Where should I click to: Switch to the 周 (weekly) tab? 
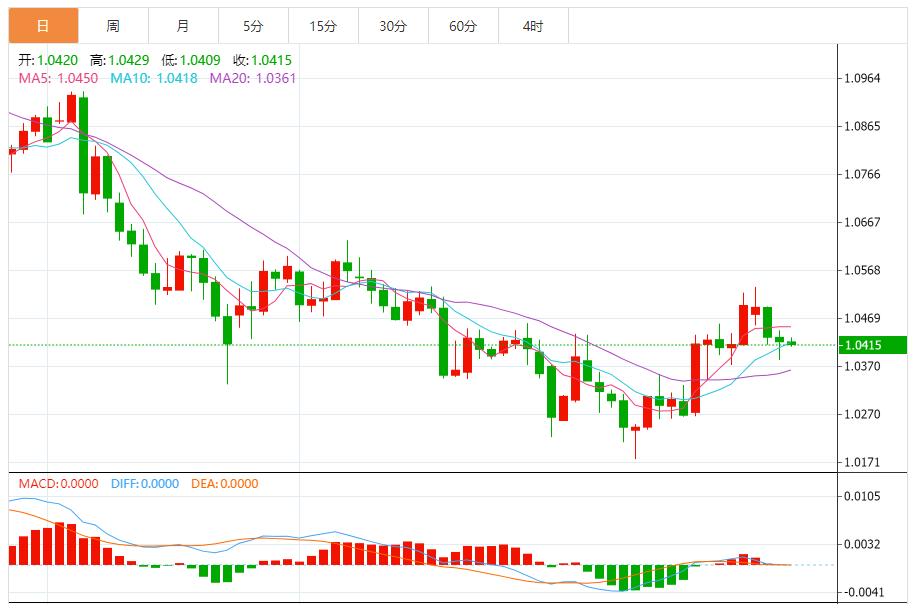click(x=113, y=26)
